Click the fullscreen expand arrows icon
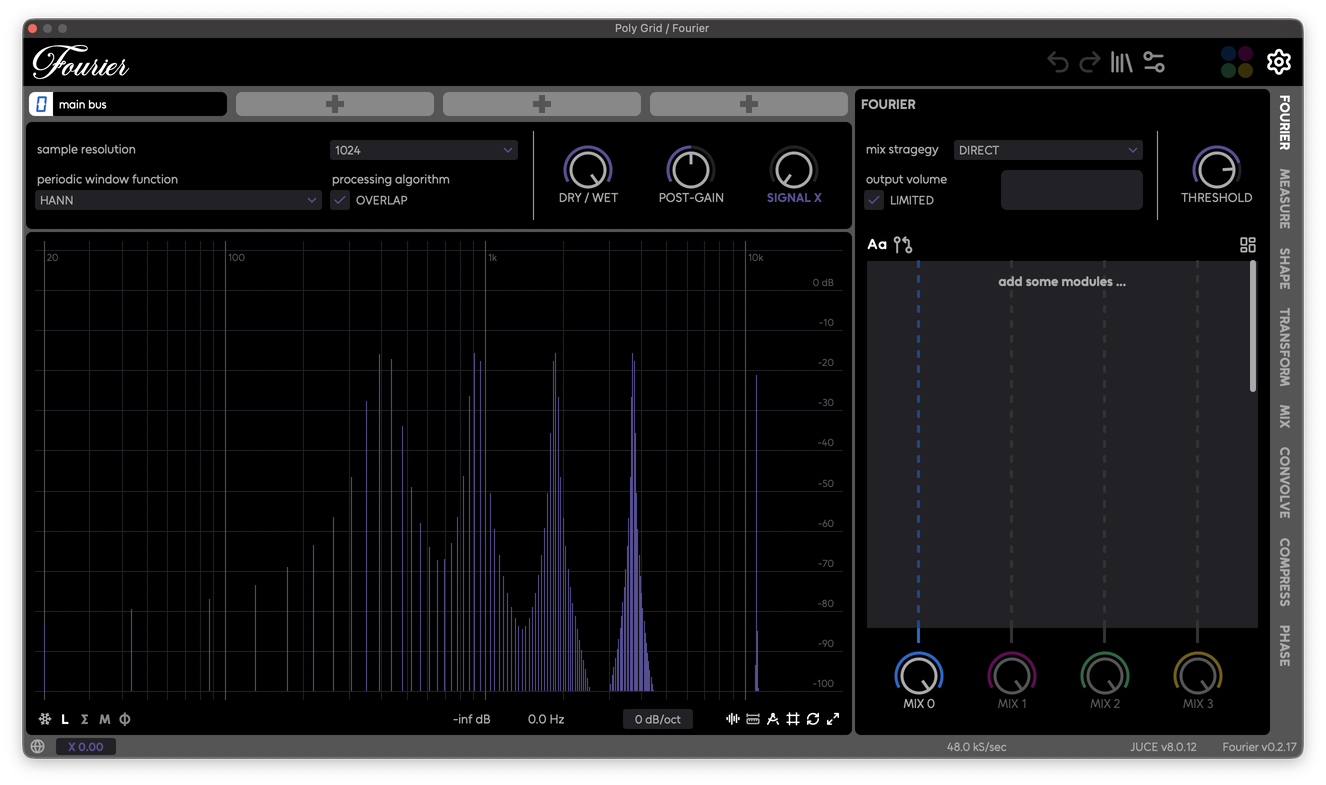Screen dimensions: 1326x785 833,719
